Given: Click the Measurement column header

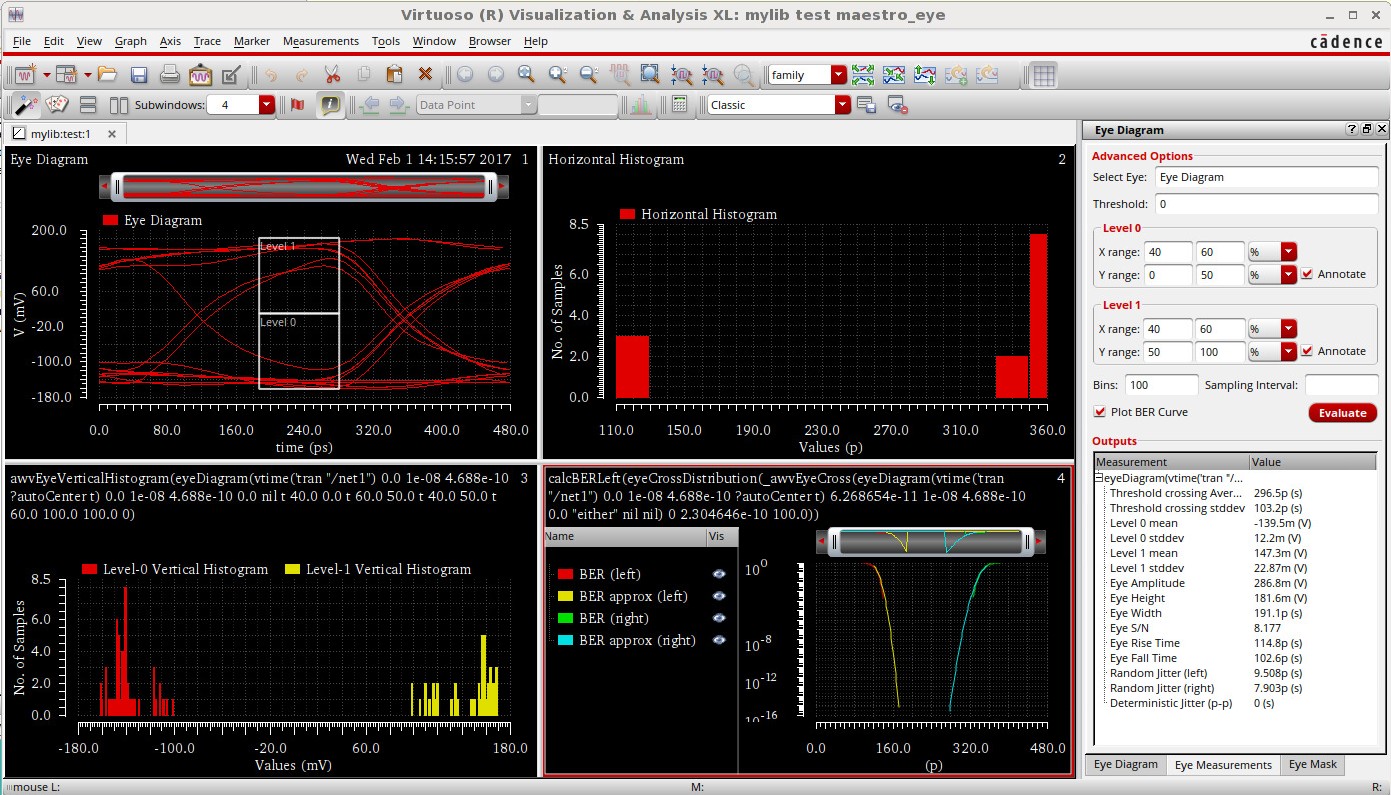Looking at the screenshot, I should pyautogui.click(x=1171, y=462).
